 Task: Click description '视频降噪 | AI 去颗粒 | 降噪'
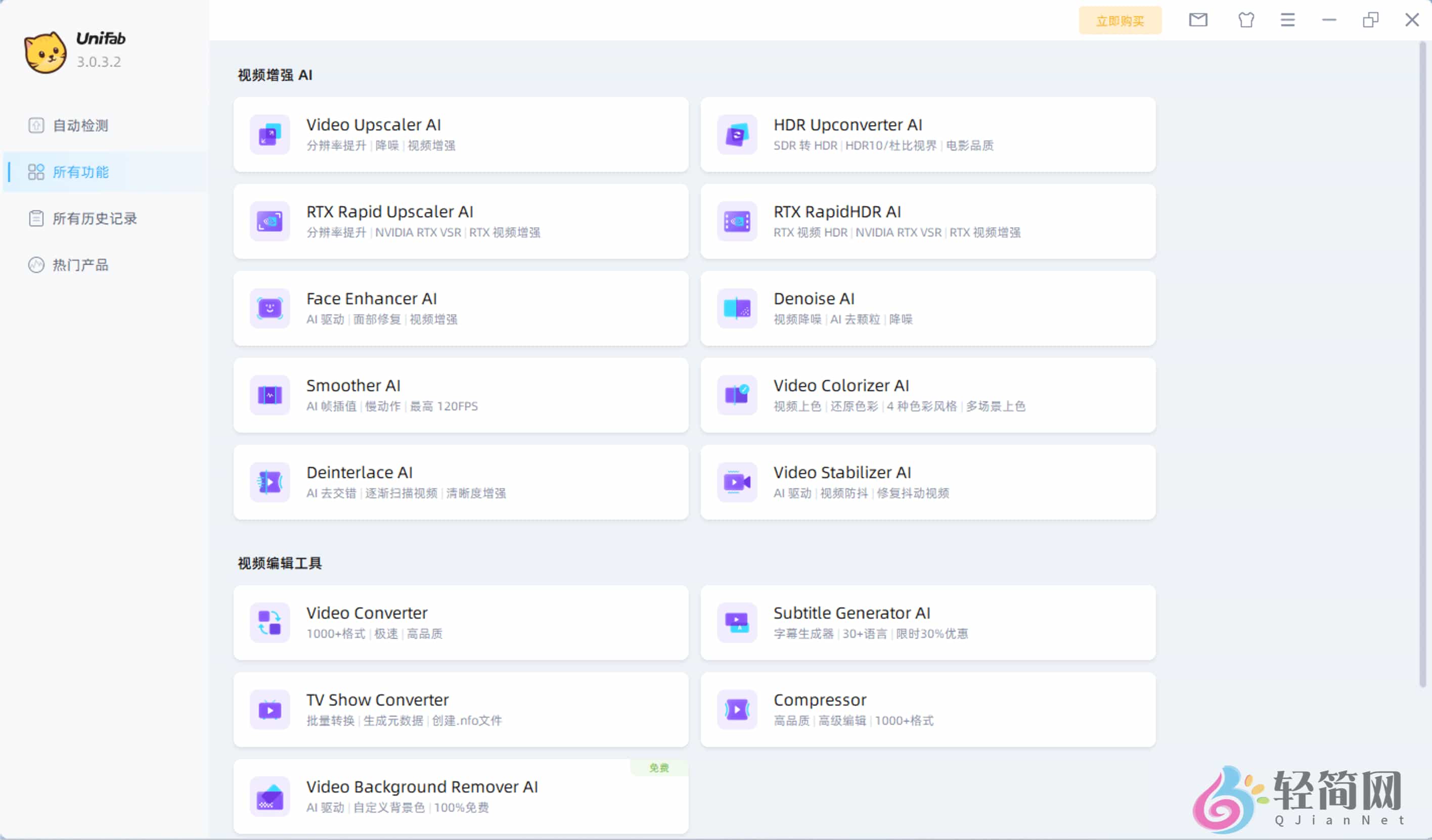point(843,319)
